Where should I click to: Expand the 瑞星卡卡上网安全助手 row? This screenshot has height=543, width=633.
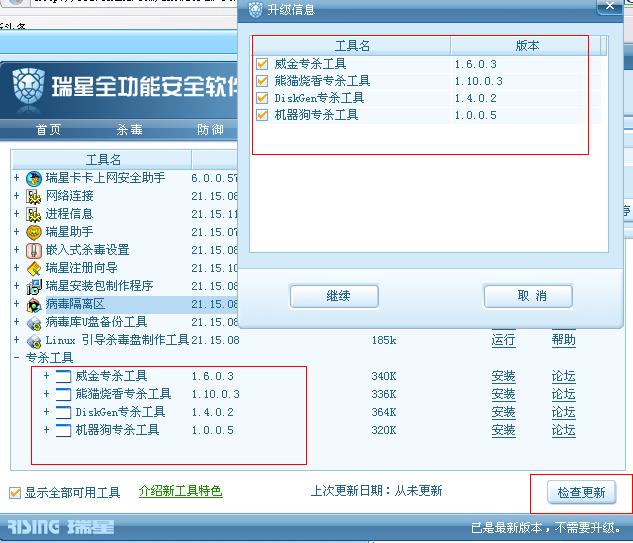pyautogui.click(x=16, y=177)
